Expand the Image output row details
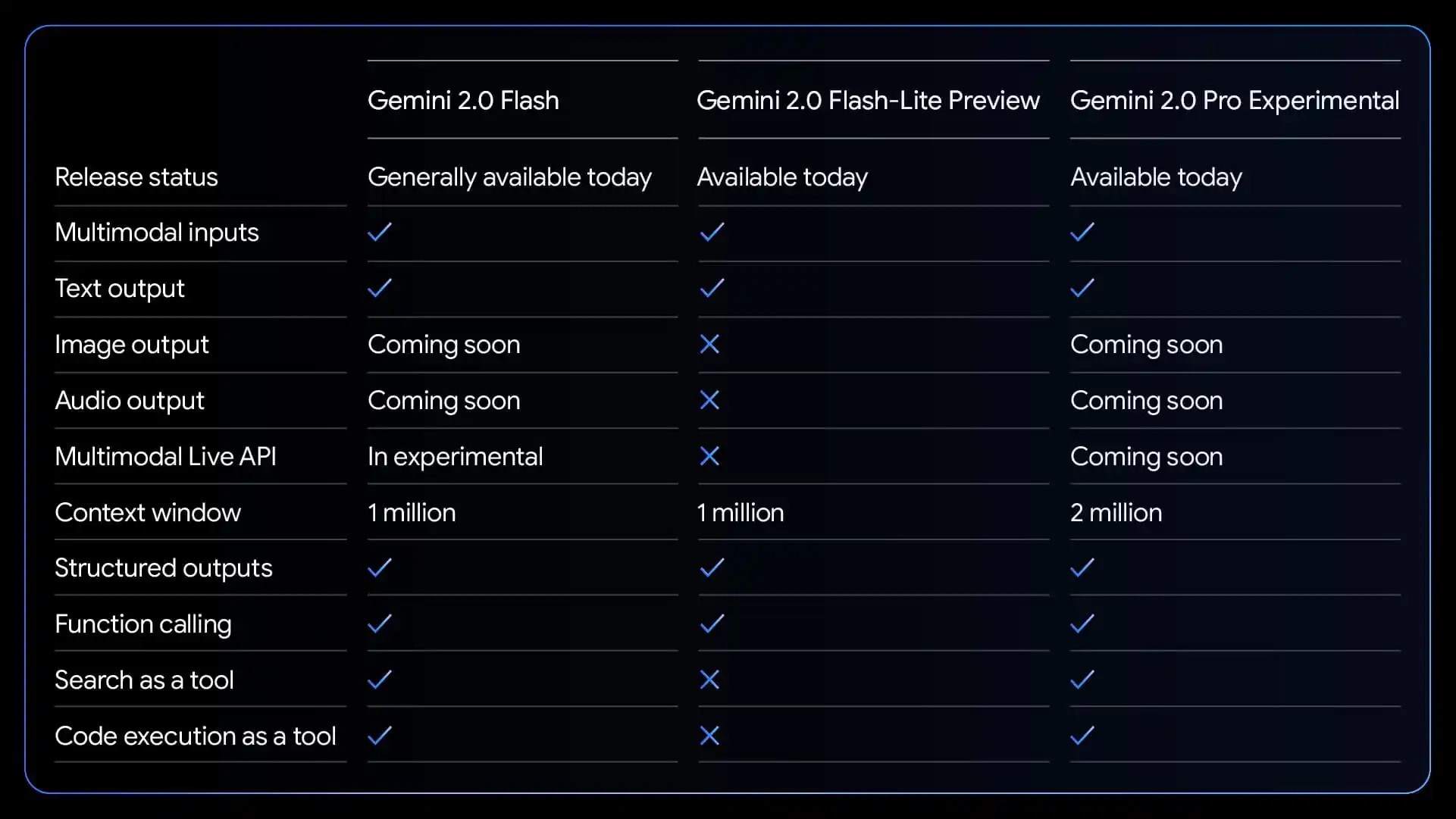1456x819 pixels. [132, 344]
